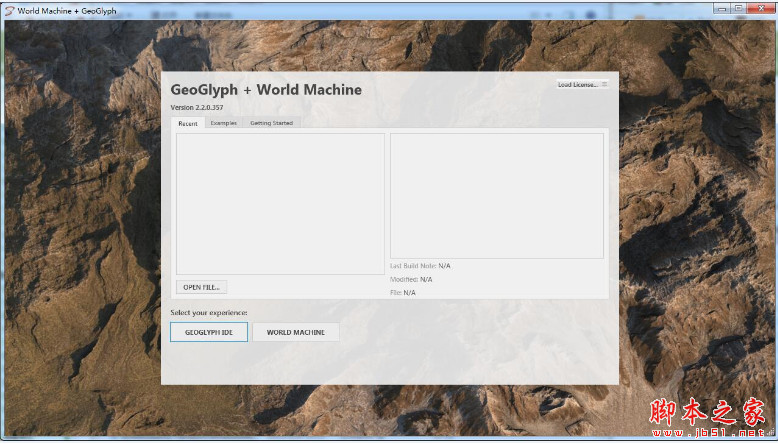The width and height of the screenshot is (778, 444).
Task: Click the World Machine app icon in title bar
Action: pyautogui.click(x=9, y=10)
